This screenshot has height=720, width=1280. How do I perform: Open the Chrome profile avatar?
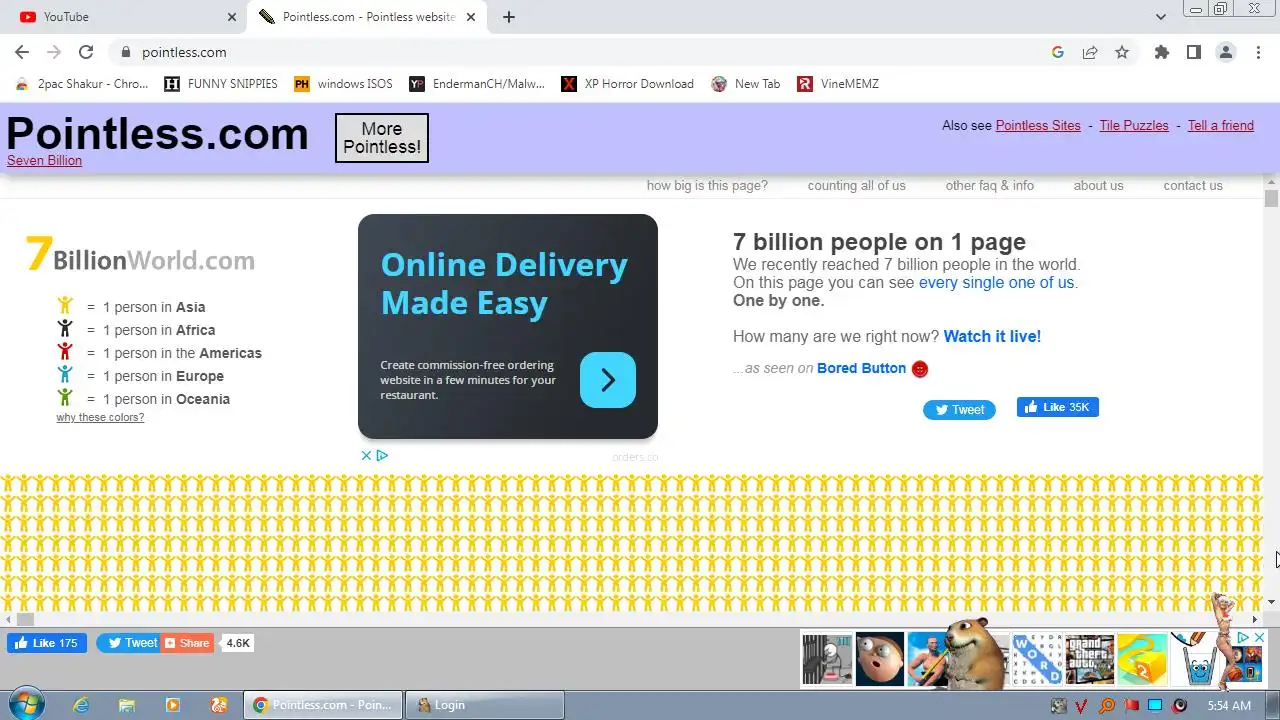tap(1226, 52)
